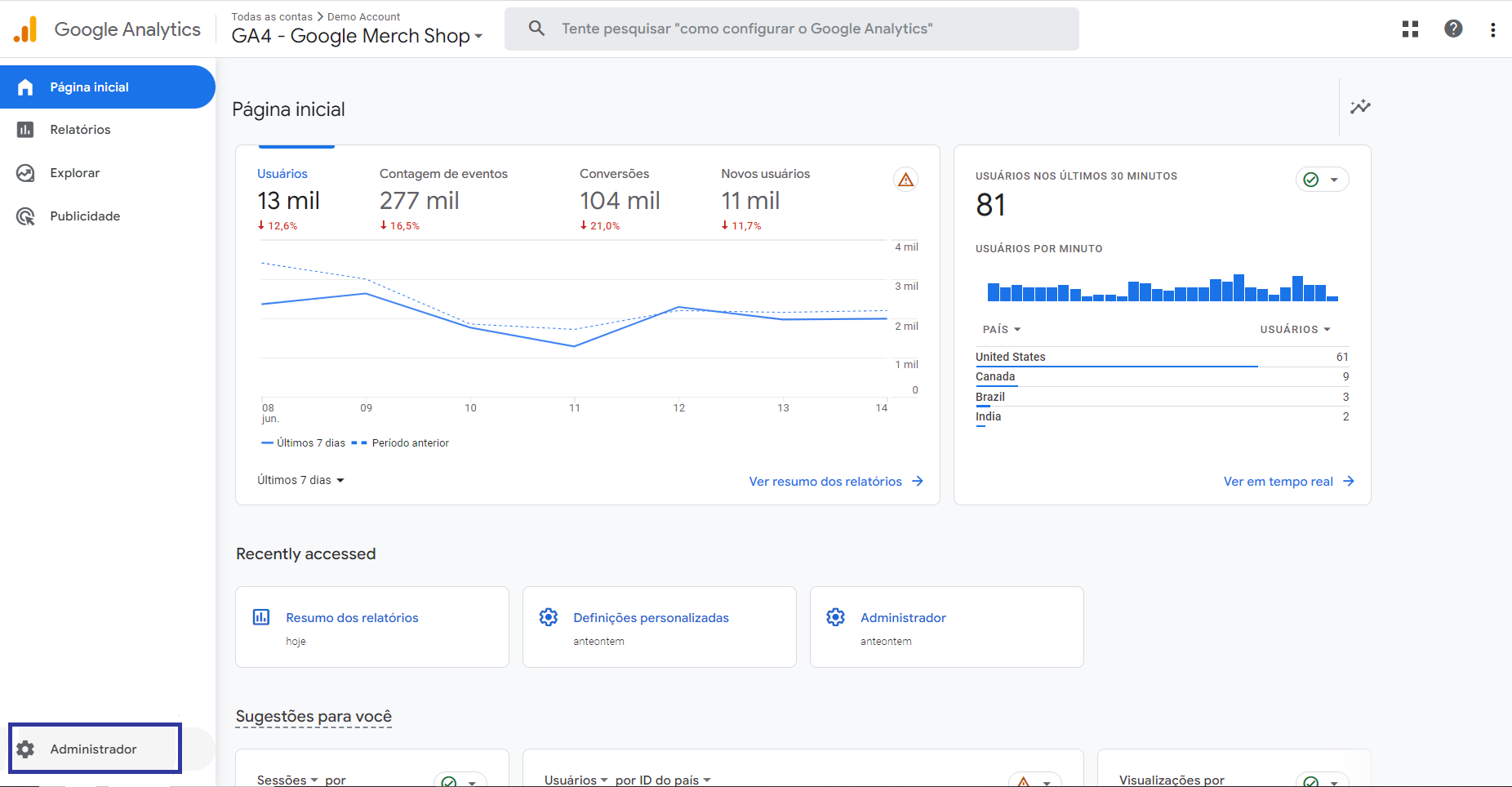Viewport: 1512px width, 787px height.
Task: Open the PAÍS dimension dropdown
Action: pos(1002,329)
